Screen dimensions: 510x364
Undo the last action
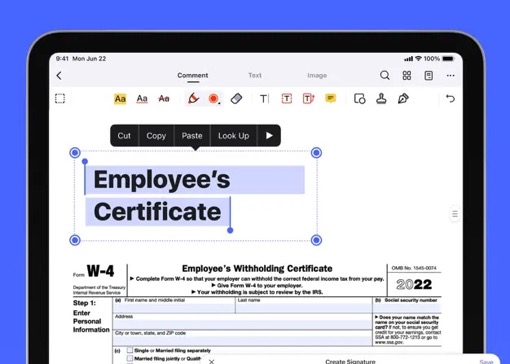[450, 99]
